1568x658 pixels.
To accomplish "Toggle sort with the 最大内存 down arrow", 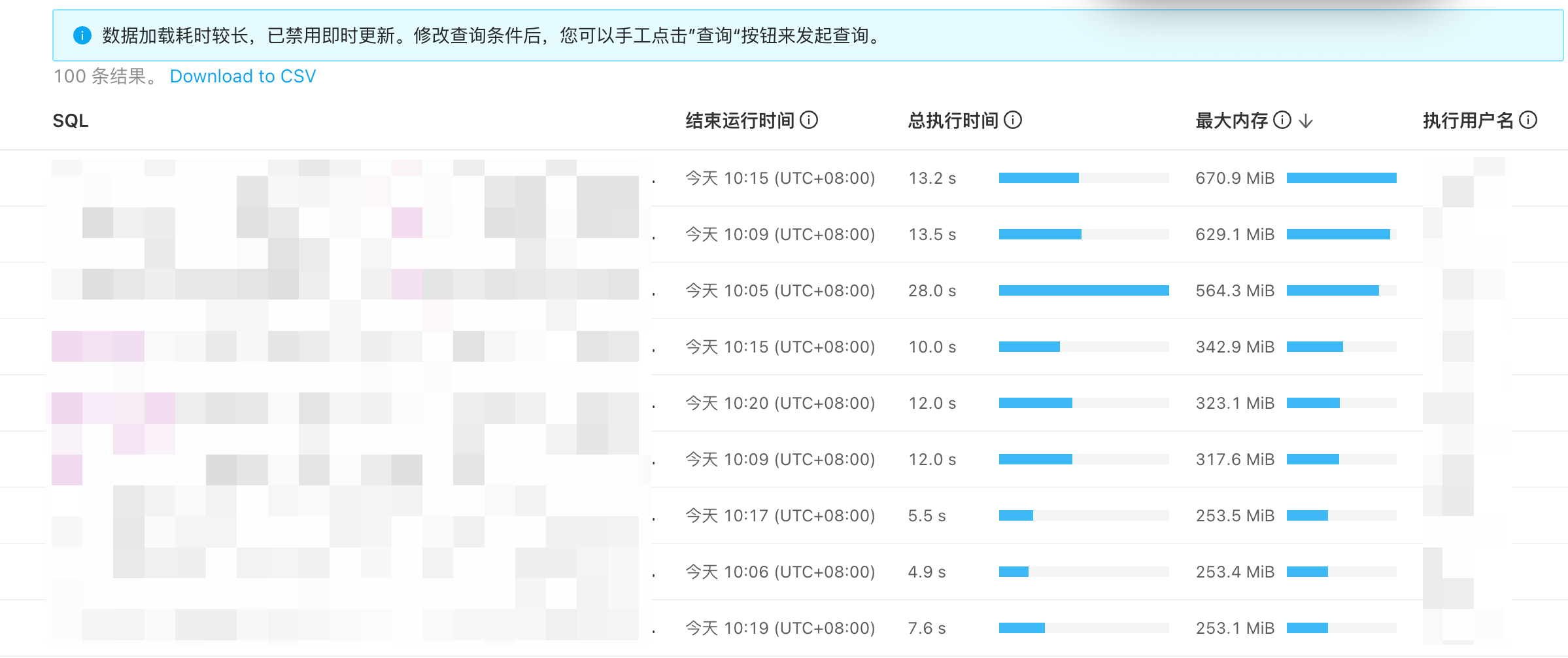I will coord(1306,121).
